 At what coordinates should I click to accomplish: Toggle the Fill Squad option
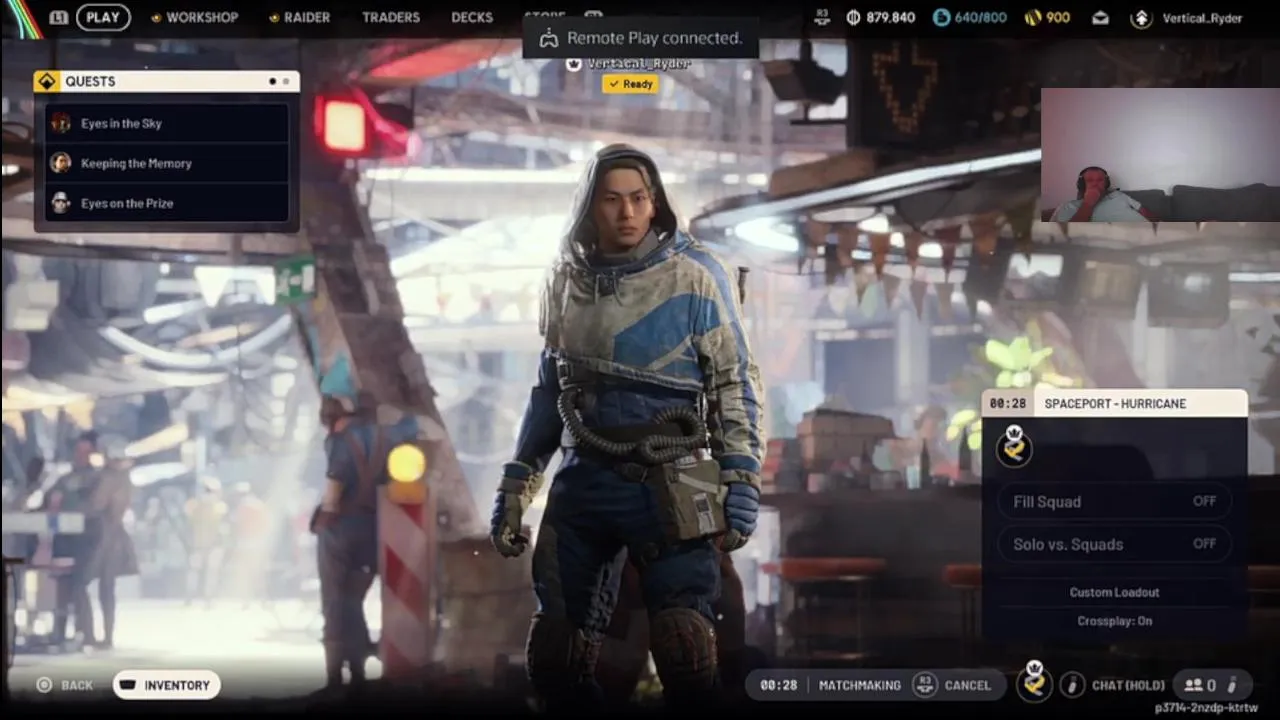point(1115,501)
